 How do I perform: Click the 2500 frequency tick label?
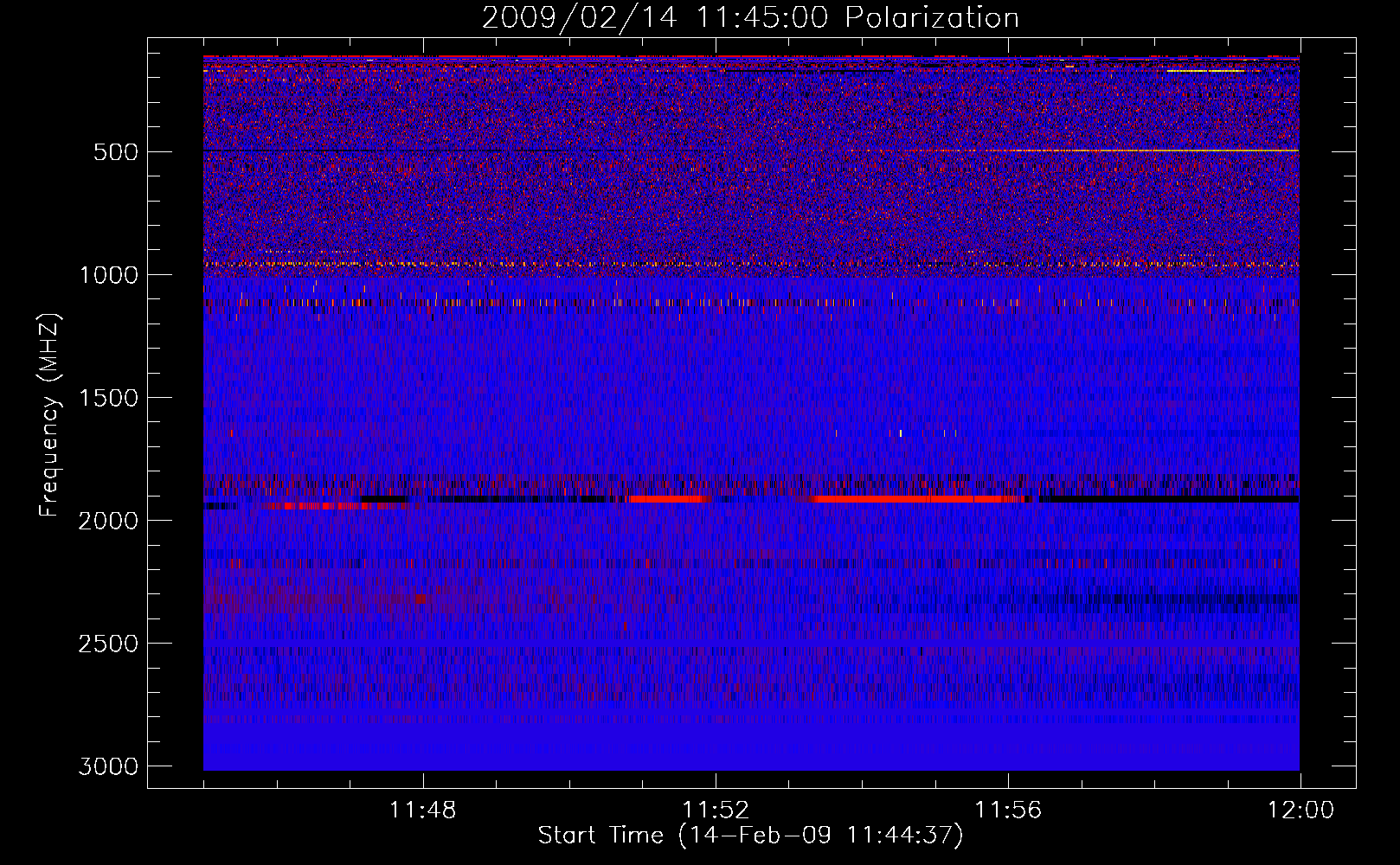pyautogui.click(x=108, y=644)
